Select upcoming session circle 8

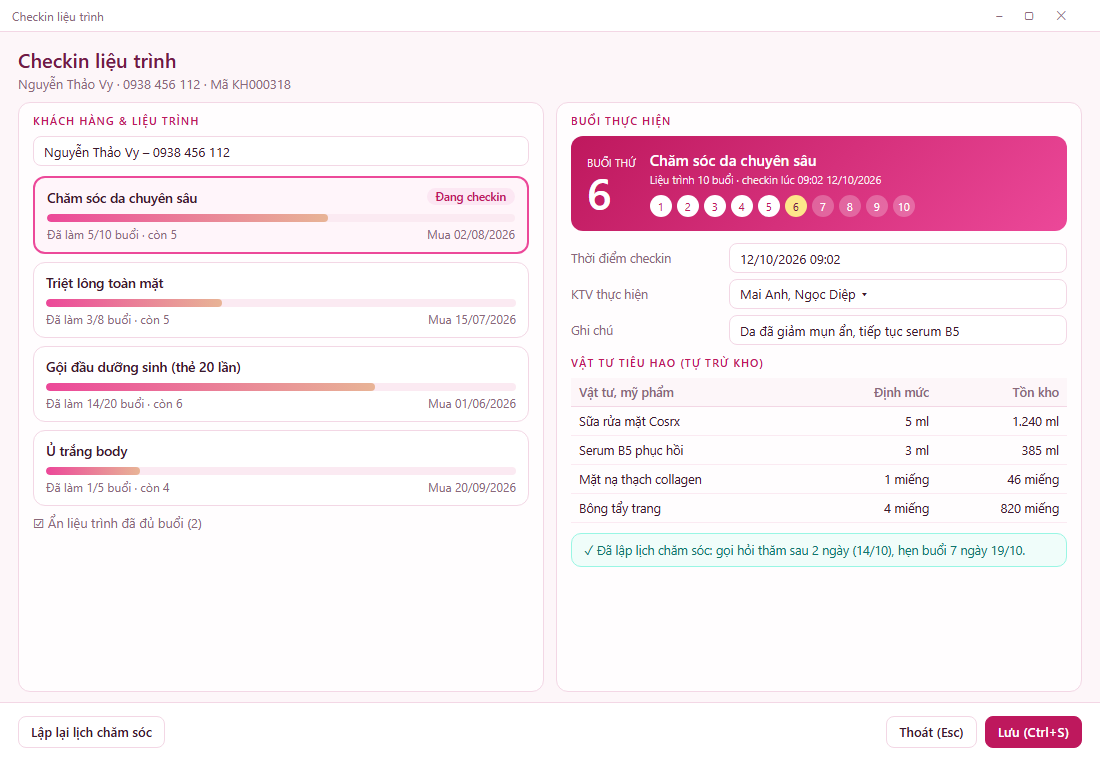[850, 206]
